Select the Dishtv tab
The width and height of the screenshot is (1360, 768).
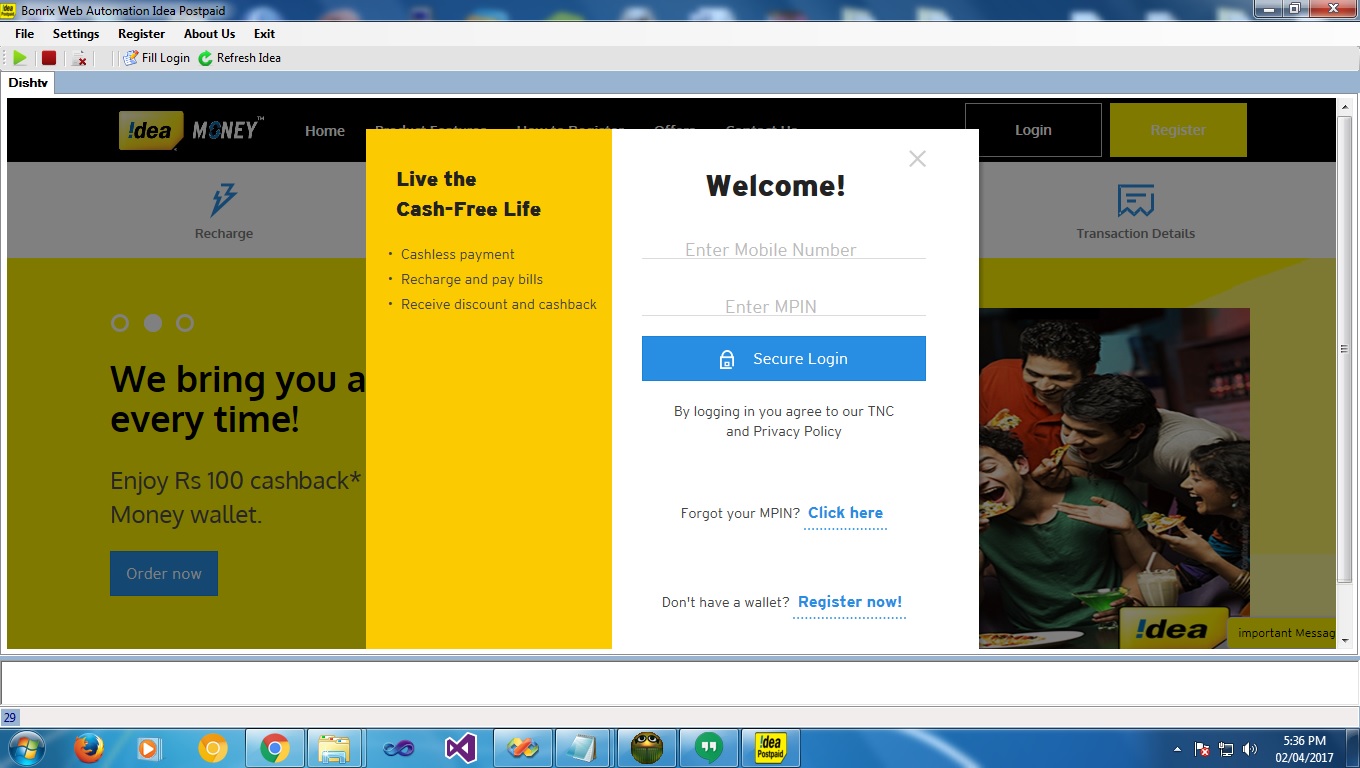[x=28, y=83]
